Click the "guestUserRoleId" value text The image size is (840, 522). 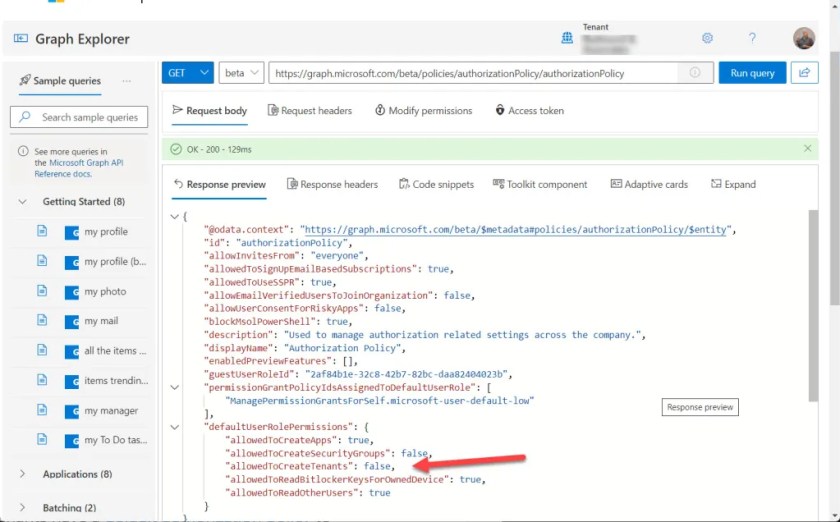tap(406, 374)
